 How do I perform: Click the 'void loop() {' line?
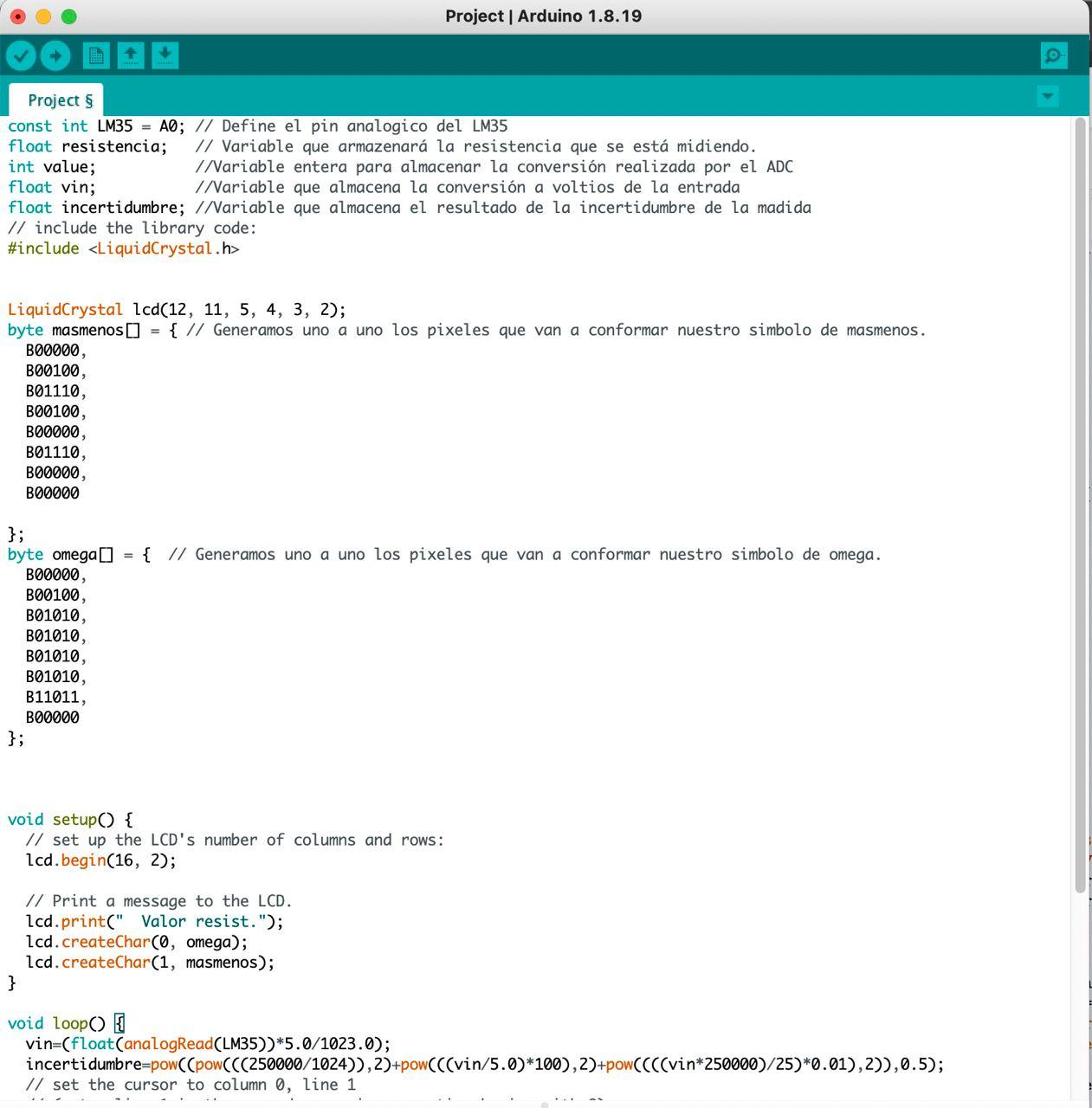[66, 1024]
